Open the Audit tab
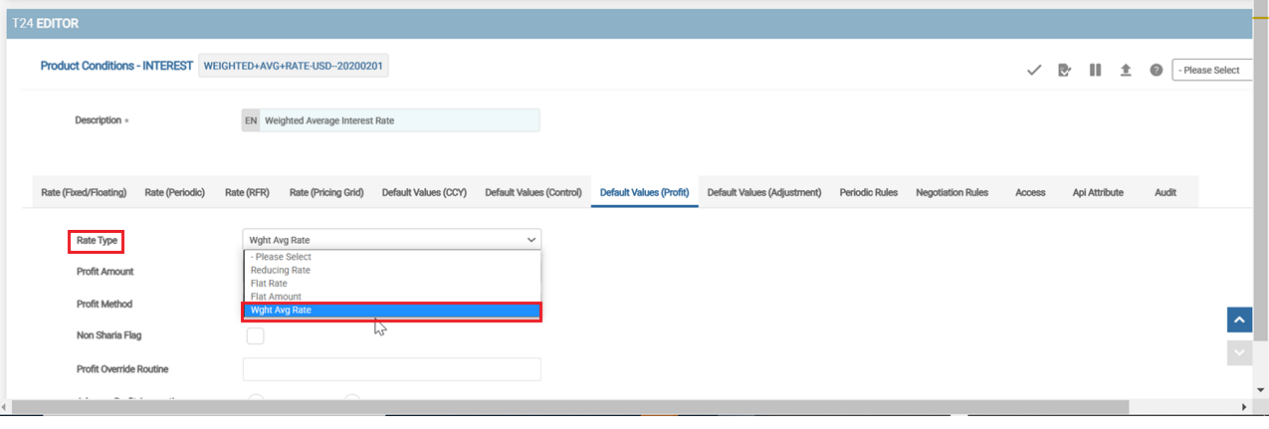 pyautogui.click(x=1165, y=192)
